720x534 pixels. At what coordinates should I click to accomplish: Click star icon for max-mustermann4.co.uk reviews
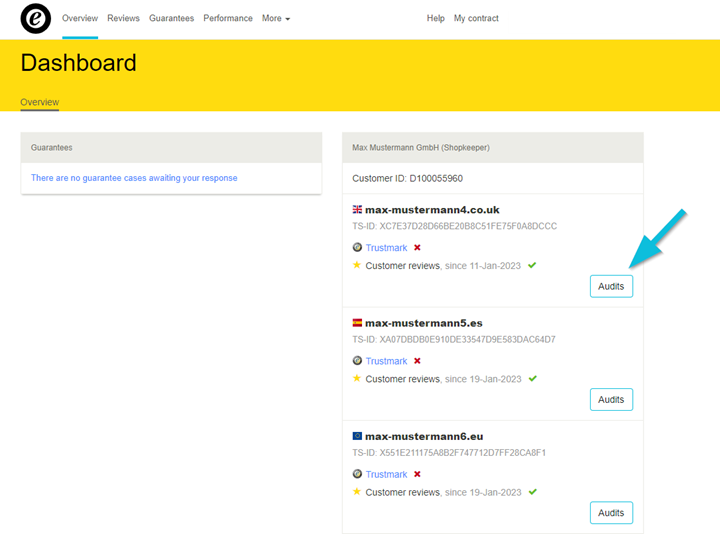coord(357,265)
